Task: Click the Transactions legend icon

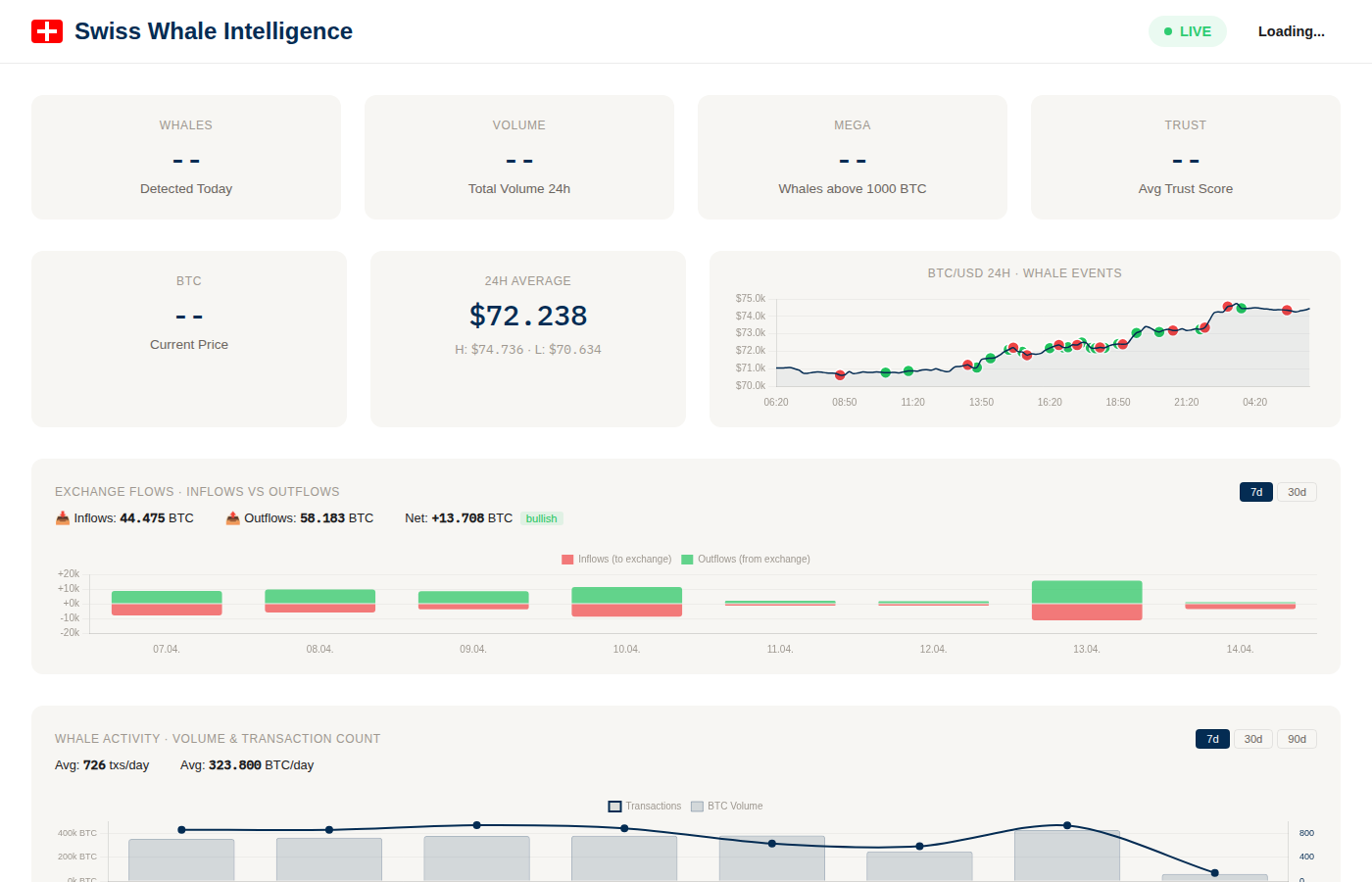Action: pos(615,805)
